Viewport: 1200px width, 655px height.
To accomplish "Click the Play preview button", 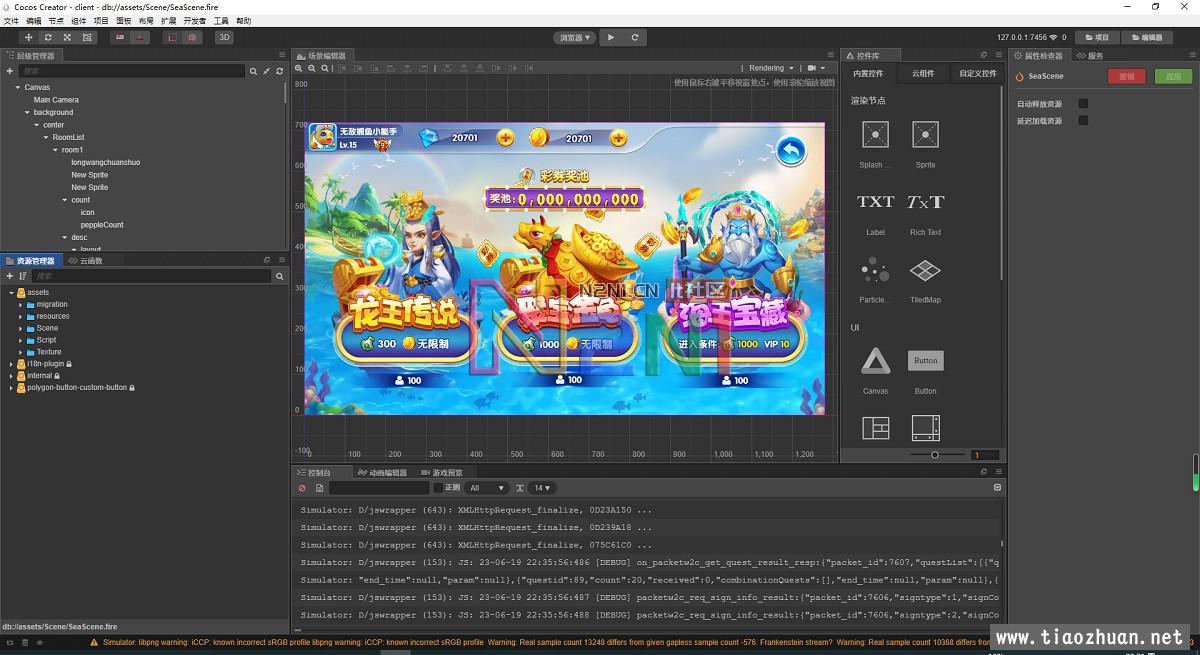I will click(610, 37).
